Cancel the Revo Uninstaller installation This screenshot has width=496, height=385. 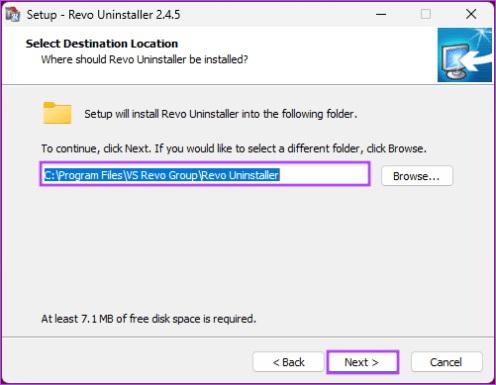point(446,362)
